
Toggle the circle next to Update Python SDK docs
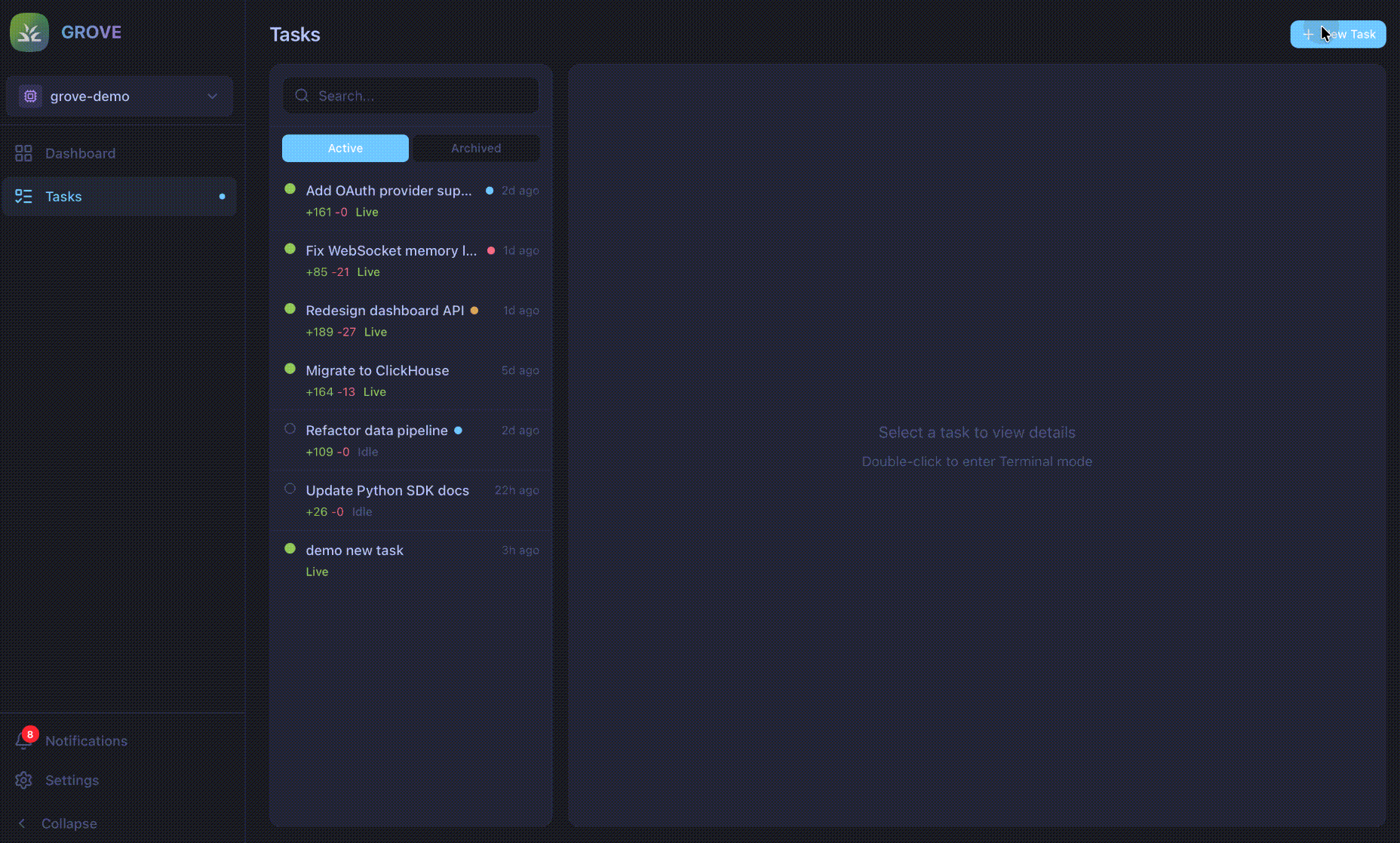290,488
